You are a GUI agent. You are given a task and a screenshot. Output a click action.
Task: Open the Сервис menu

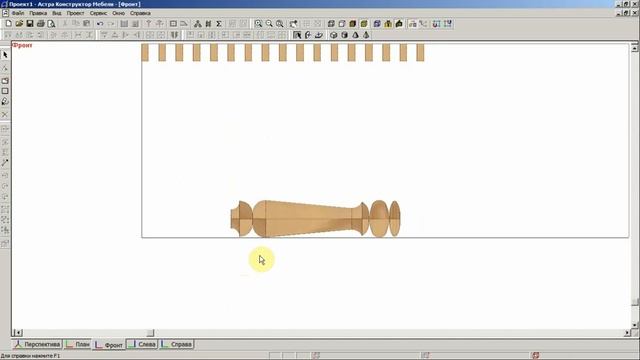click(x=98, y=13)
